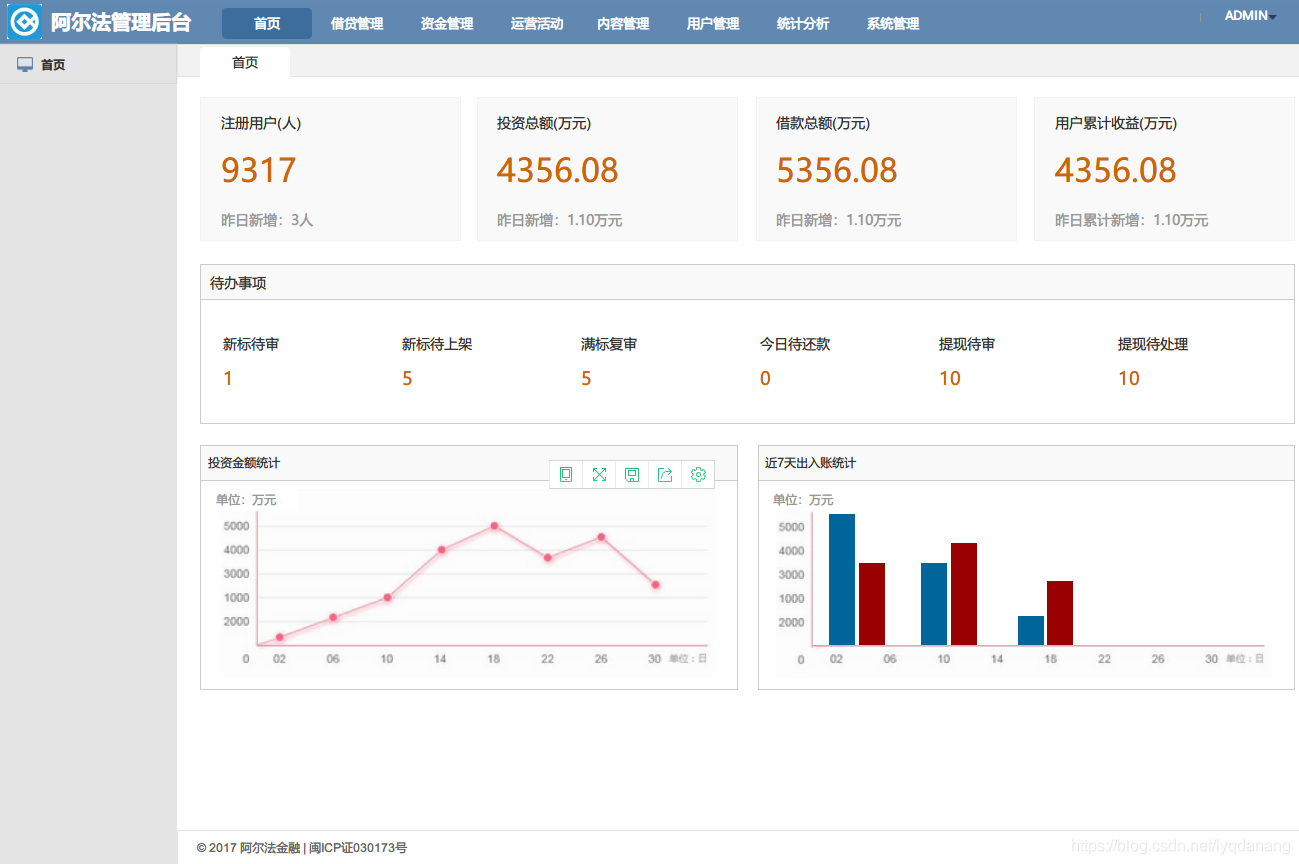Image resolution: width=1299 pixels, height=864 pixels.
Task: Click the 昨日新增：3人 text
Action: point(267,220)
